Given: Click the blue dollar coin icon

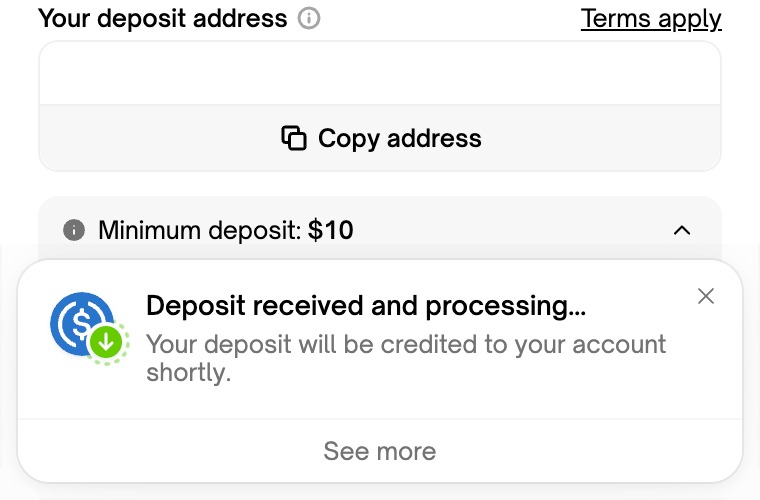Looking at the screenshot, I should tap(80, 322).
